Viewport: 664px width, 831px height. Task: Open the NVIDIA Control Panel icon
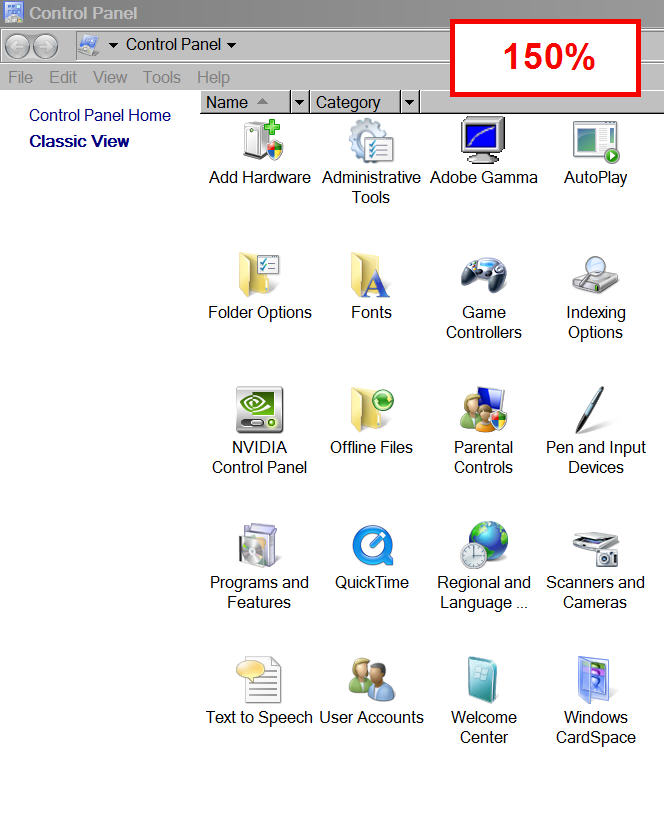(x=259, y=410)
